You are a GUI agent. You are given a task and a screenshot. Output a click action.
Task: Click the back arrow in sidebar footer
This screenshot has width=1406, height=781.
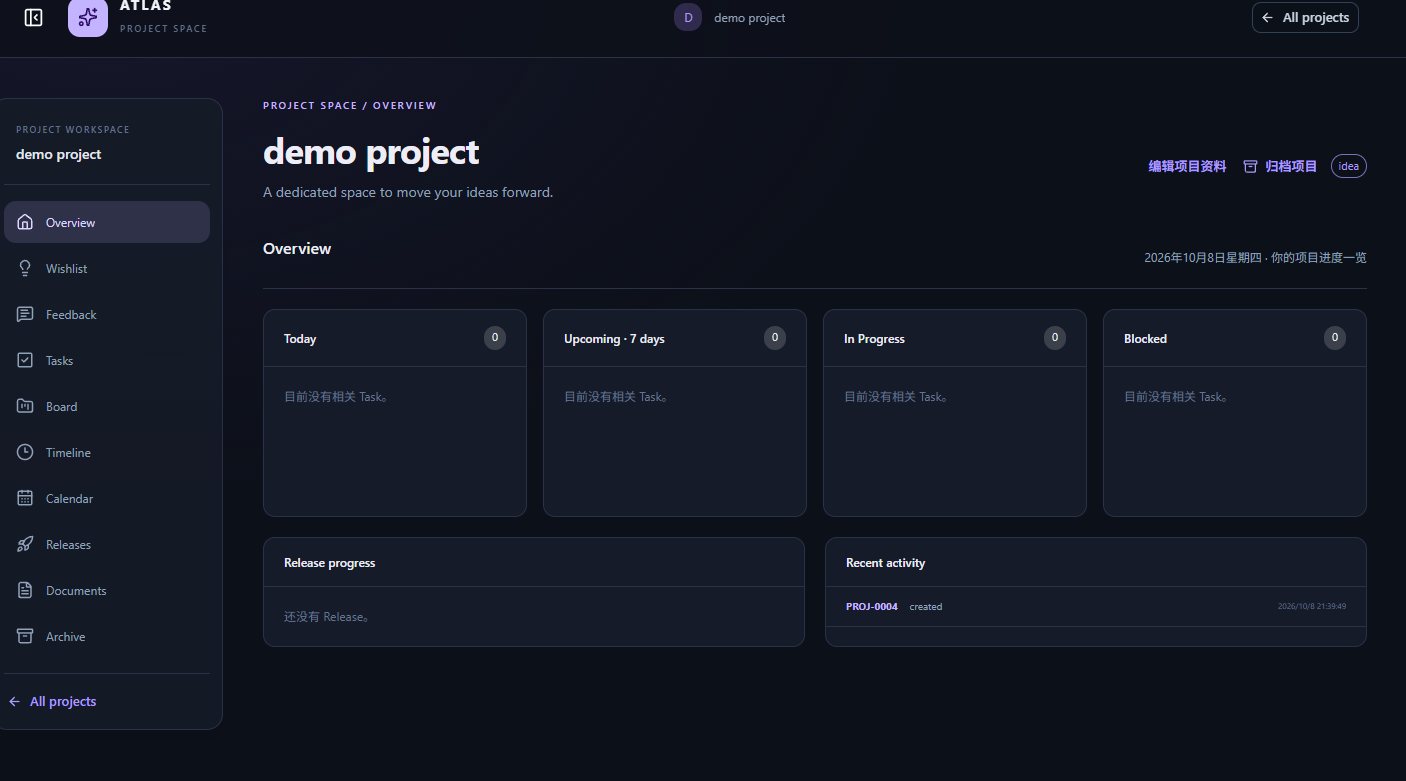click(x=14, y=701)
